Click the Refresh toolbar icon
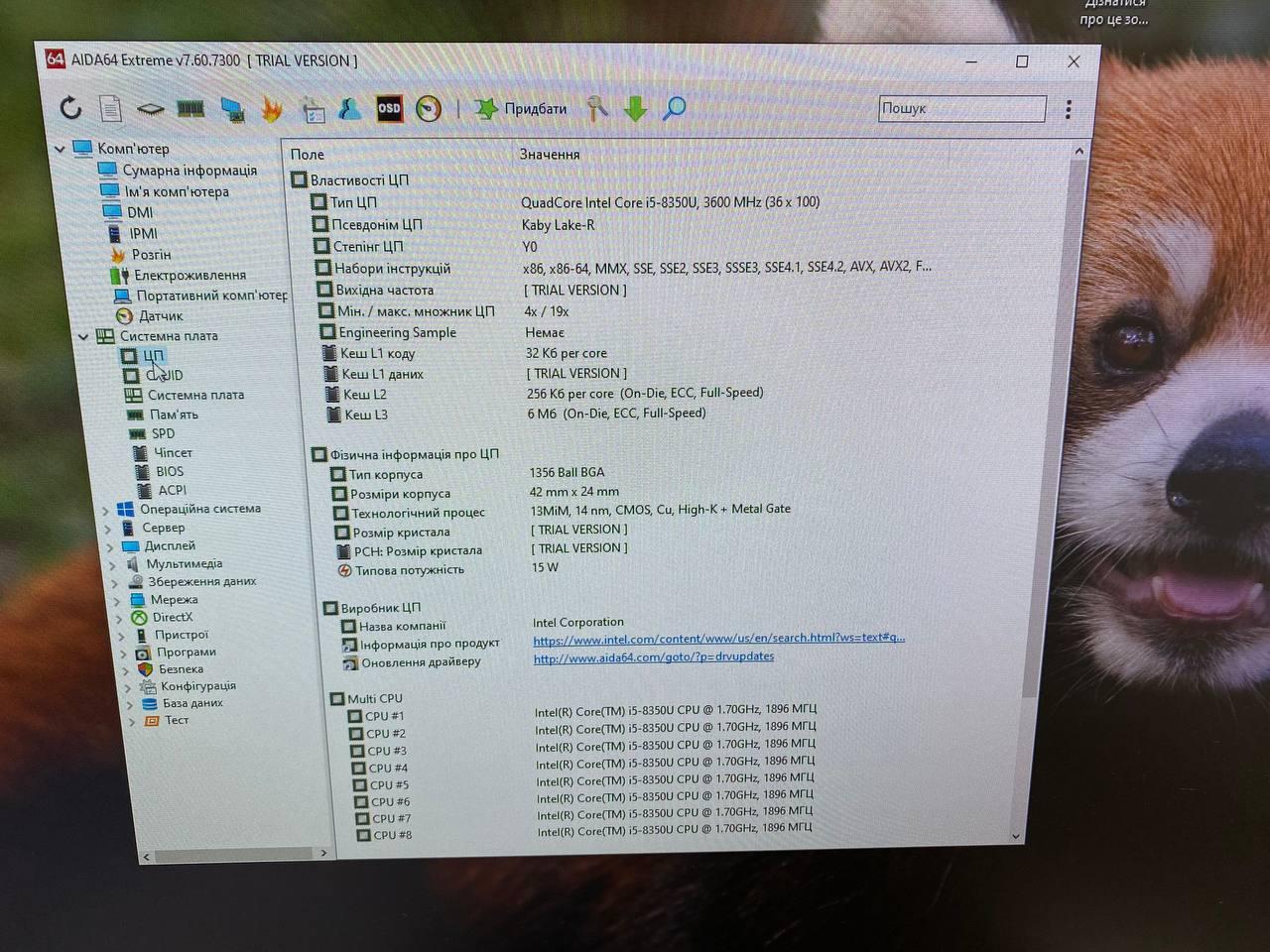This screenshot has height=952, width=1270. [x=70, y=107]
